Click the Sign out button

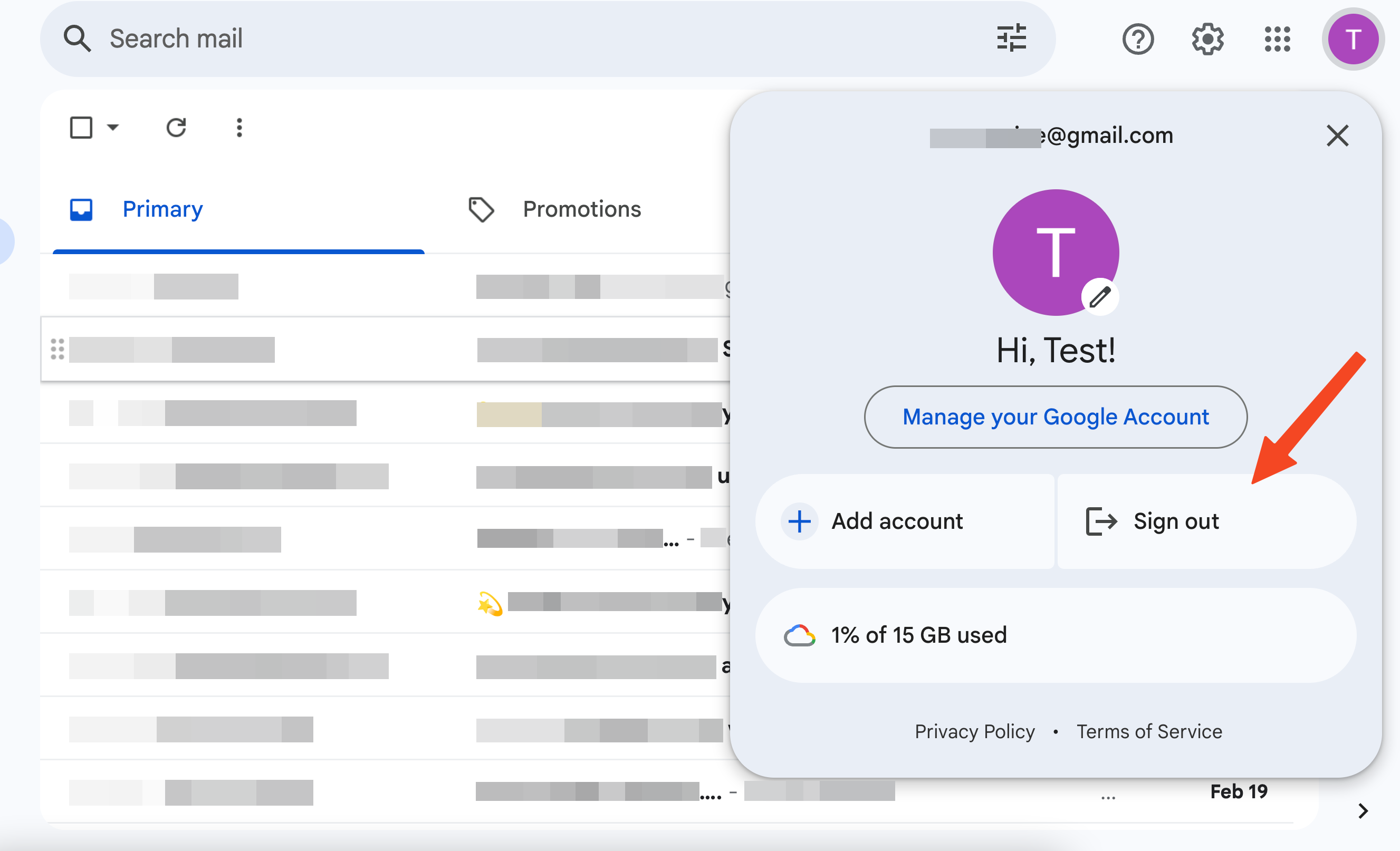[1207, 521]
